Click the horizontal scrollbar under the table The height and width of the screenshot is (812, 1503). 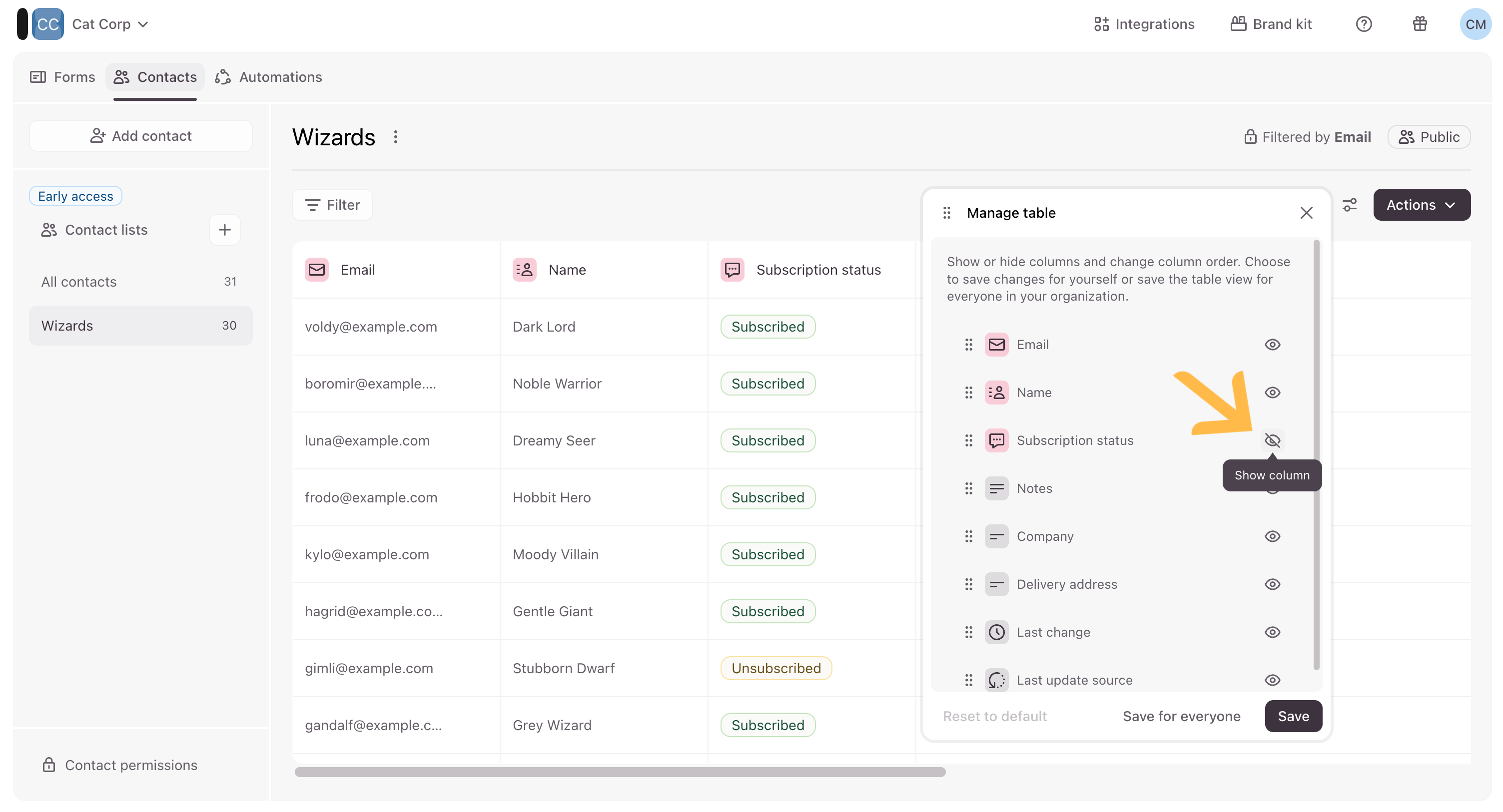tap(620, 772)
